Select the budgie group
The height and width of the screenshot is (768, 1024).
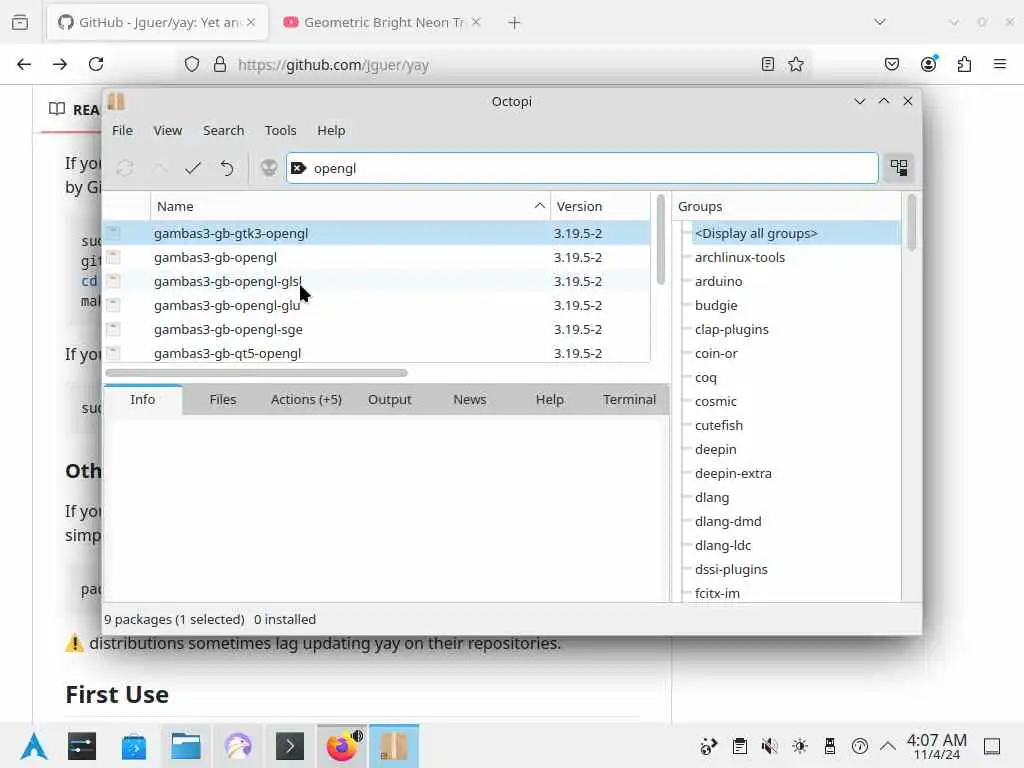(x=716, y=305)
